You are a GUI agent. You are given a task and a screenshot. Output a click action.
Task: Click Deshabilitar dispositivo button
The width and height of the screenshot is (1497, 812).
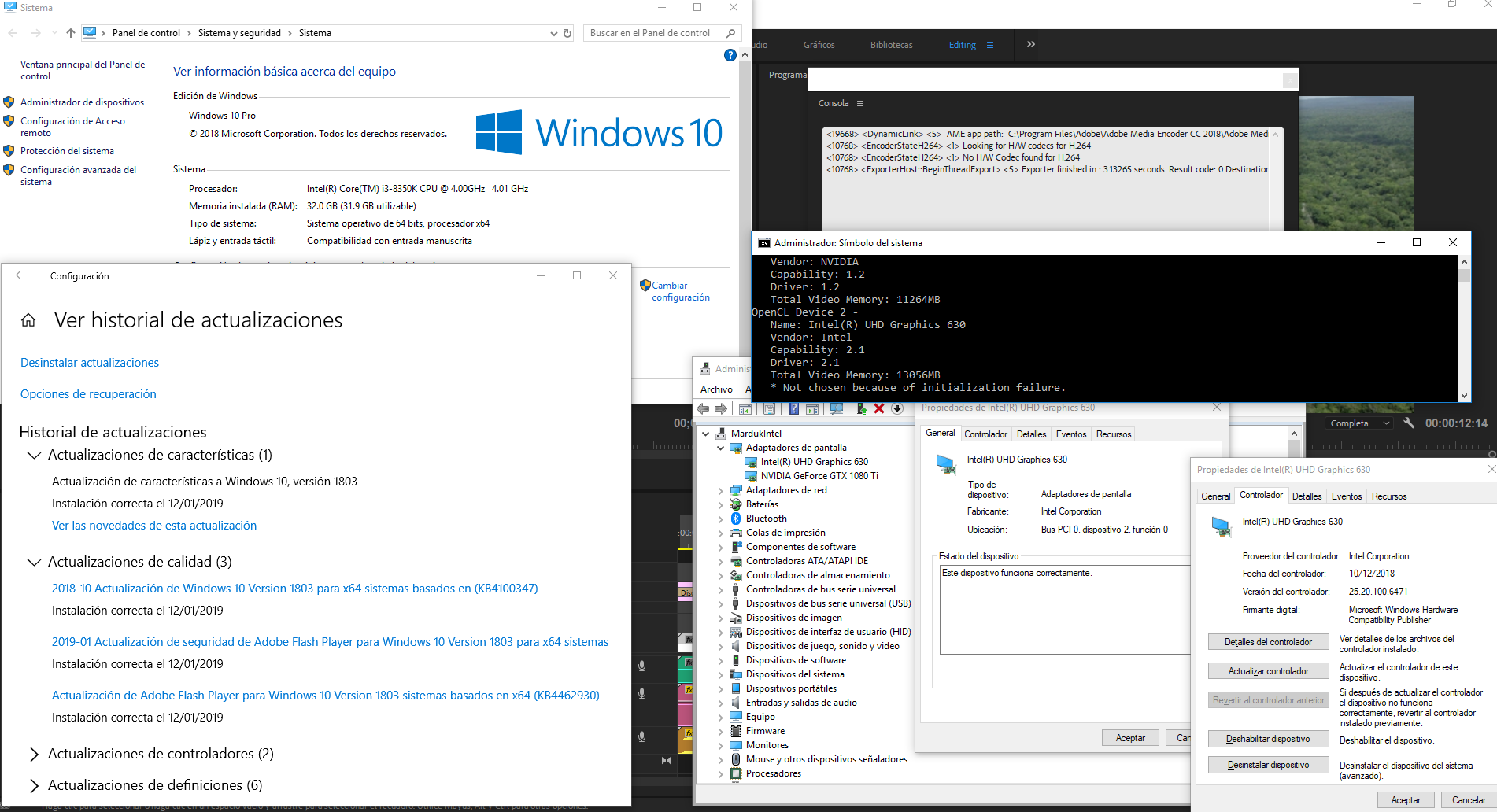tap(1268, 739)
